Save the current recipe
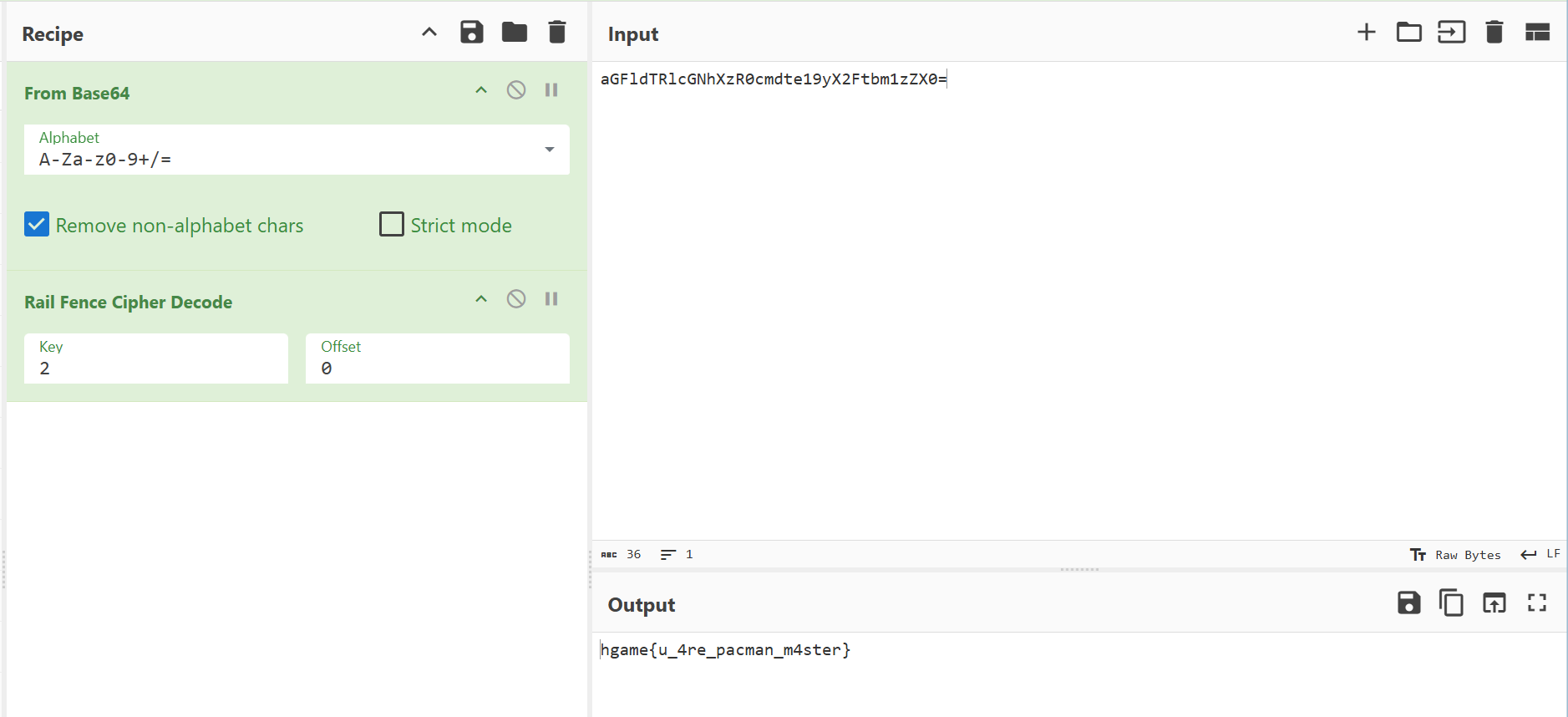Image resolution: width=1568 pixels, height=717 pixels. 472,33
